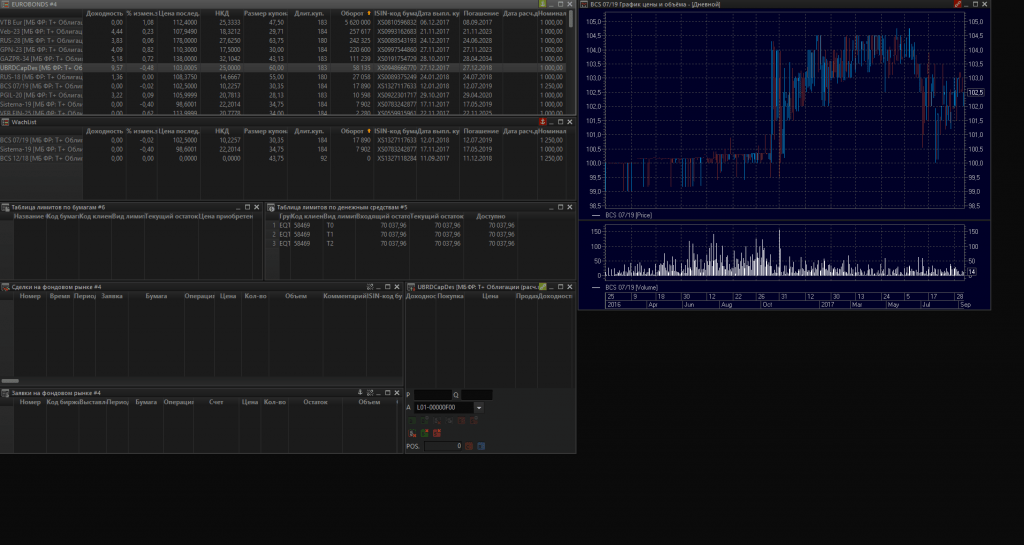
Task: Click Oct label on chart time axis
Action: click(767, 305)
